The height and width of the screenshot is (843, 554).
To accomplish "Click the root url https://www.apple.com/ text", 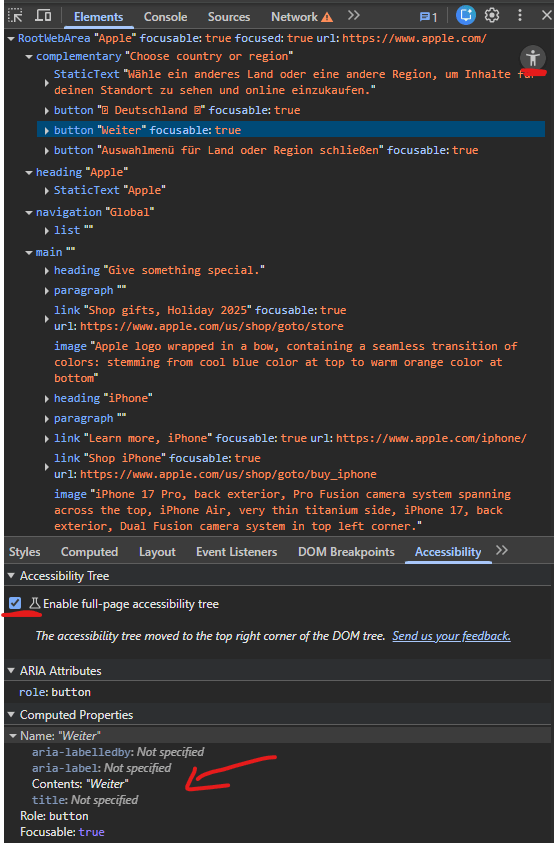I will (414, 38).
